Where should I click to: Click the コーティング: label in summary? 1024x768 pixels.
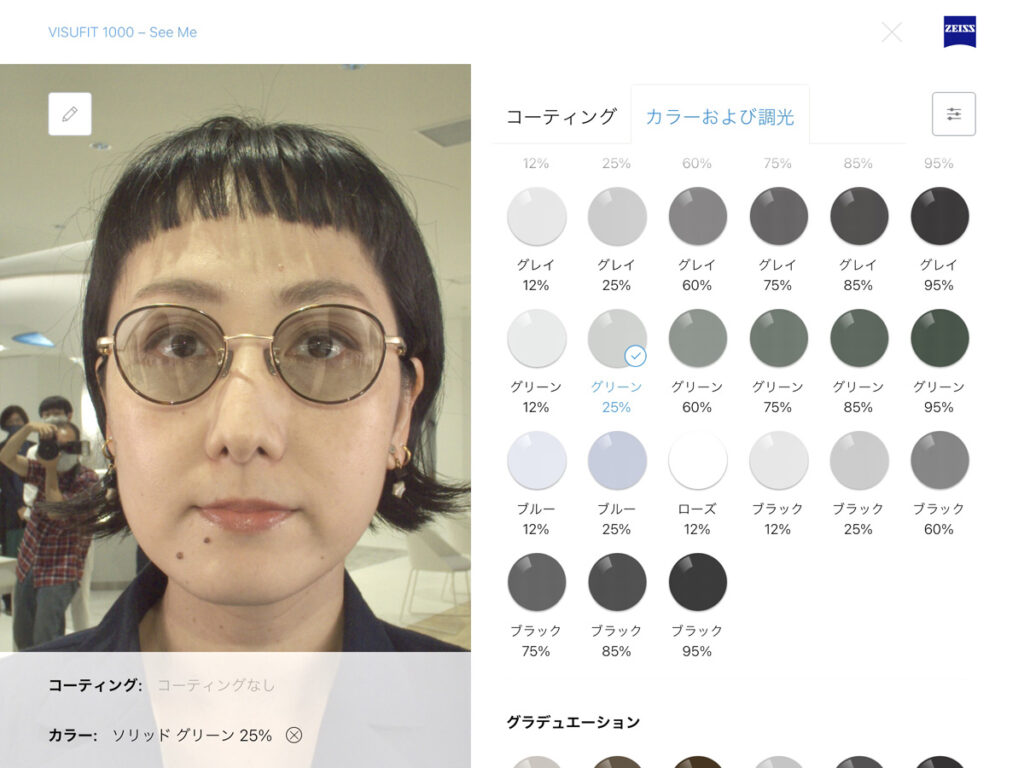click(x=95, y=685)
